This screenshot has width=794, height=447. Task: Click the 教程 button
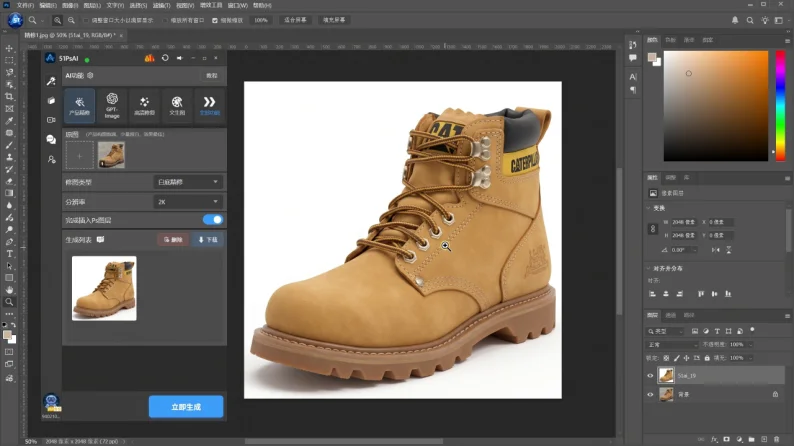click(x=212, y=75)
